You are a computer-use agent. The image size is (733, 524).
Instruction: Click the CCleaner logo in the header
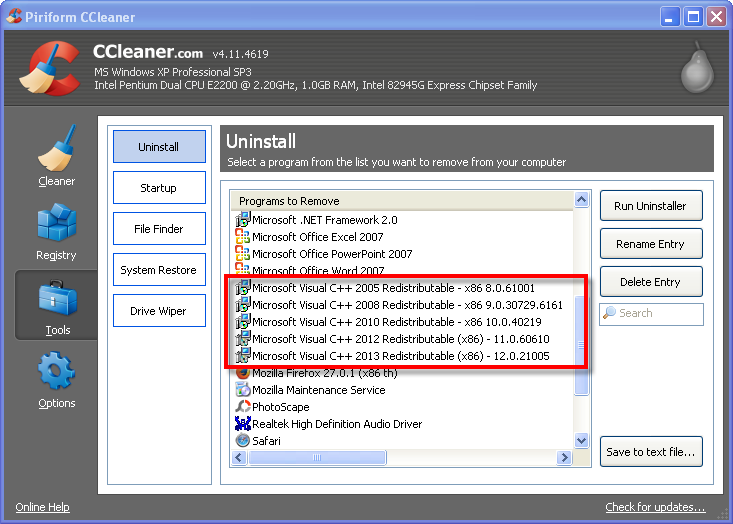coord(50,68)
